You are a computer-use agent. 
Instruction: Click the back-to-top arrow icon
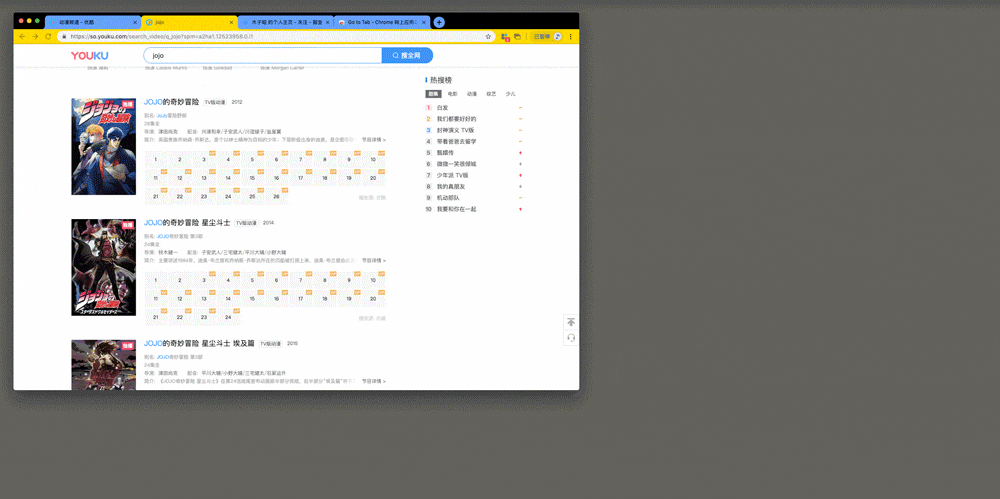pos(571,322)
